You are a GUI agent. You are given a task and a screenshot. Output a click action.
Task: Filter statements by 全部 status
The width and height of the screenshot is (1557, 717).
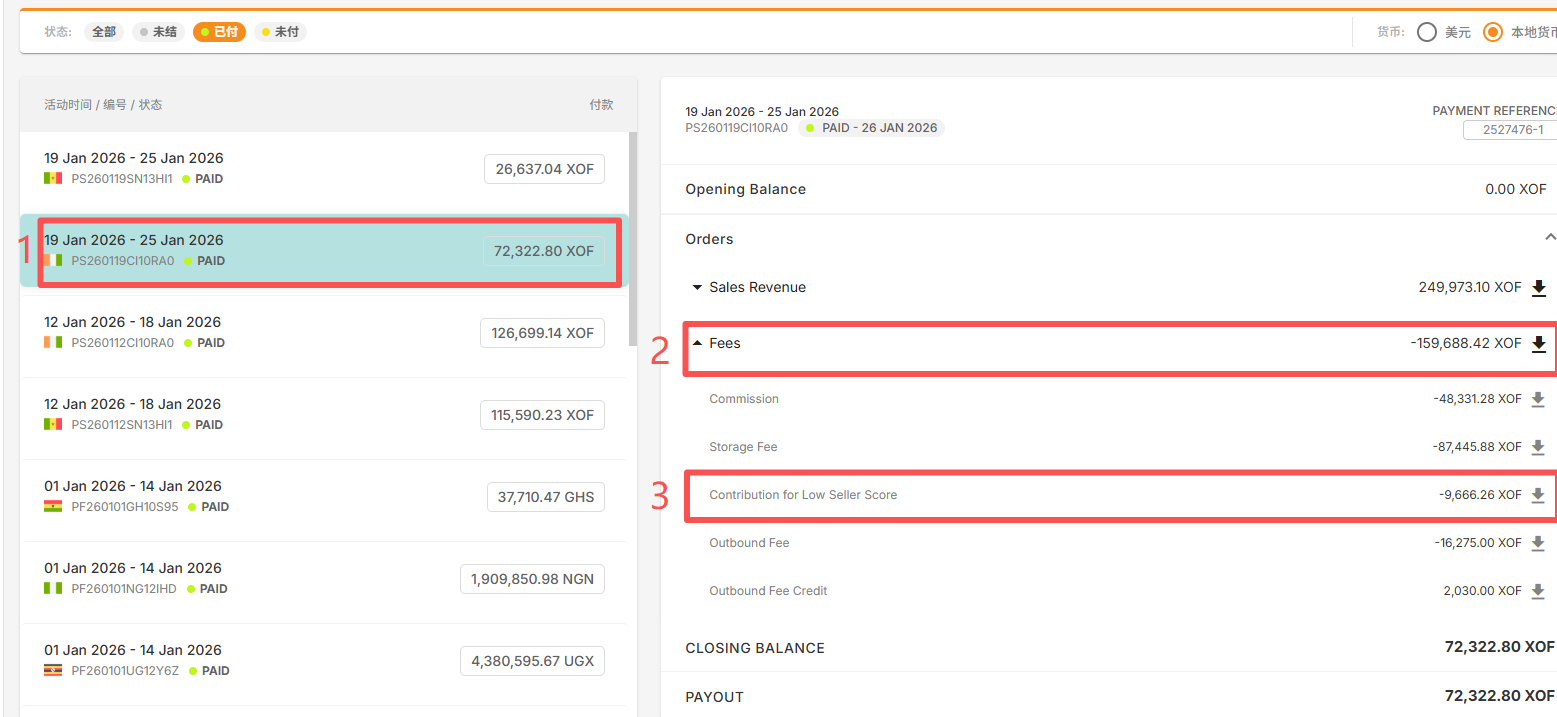pos(104,32)
